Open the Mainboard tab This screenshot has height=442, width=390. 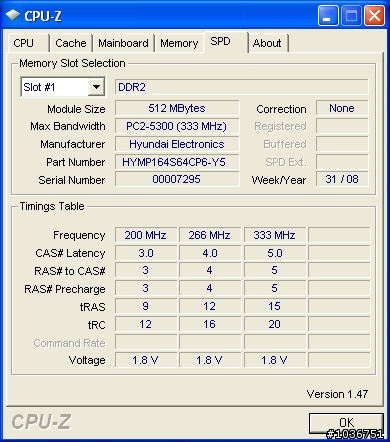pos(123,43)
